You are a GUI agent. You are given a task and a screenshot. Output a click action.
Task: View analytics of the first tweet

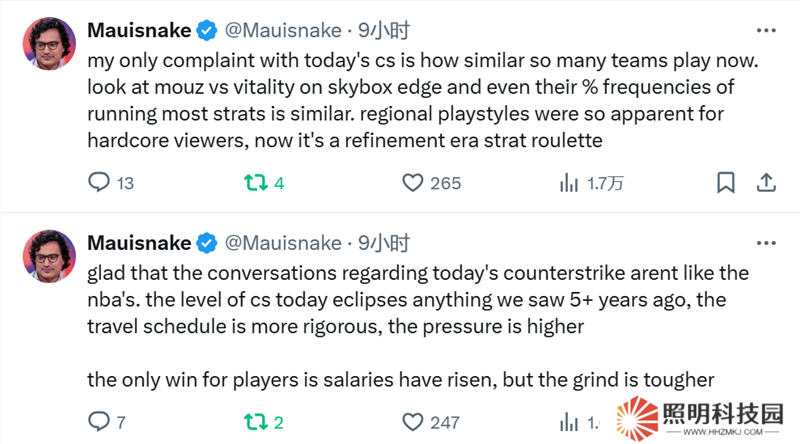click(569, 183)
